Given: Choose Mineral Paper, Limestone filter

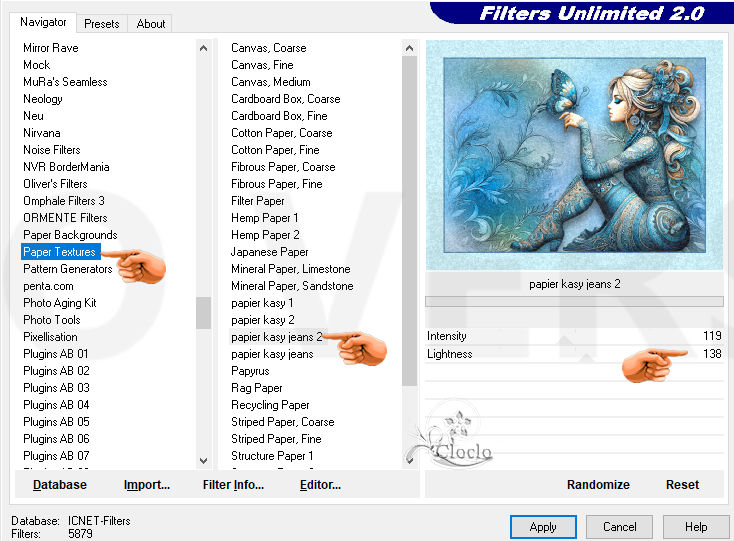Looking at the screenshot, I should [291, 269].
